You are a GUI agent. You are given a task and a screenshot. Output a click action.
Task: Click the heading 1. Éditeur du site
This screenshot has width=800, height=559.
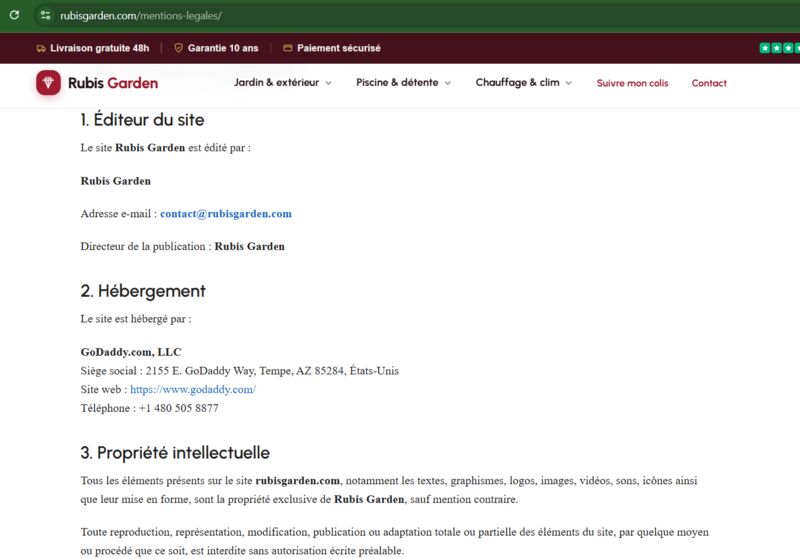click(x=142, y=120)
